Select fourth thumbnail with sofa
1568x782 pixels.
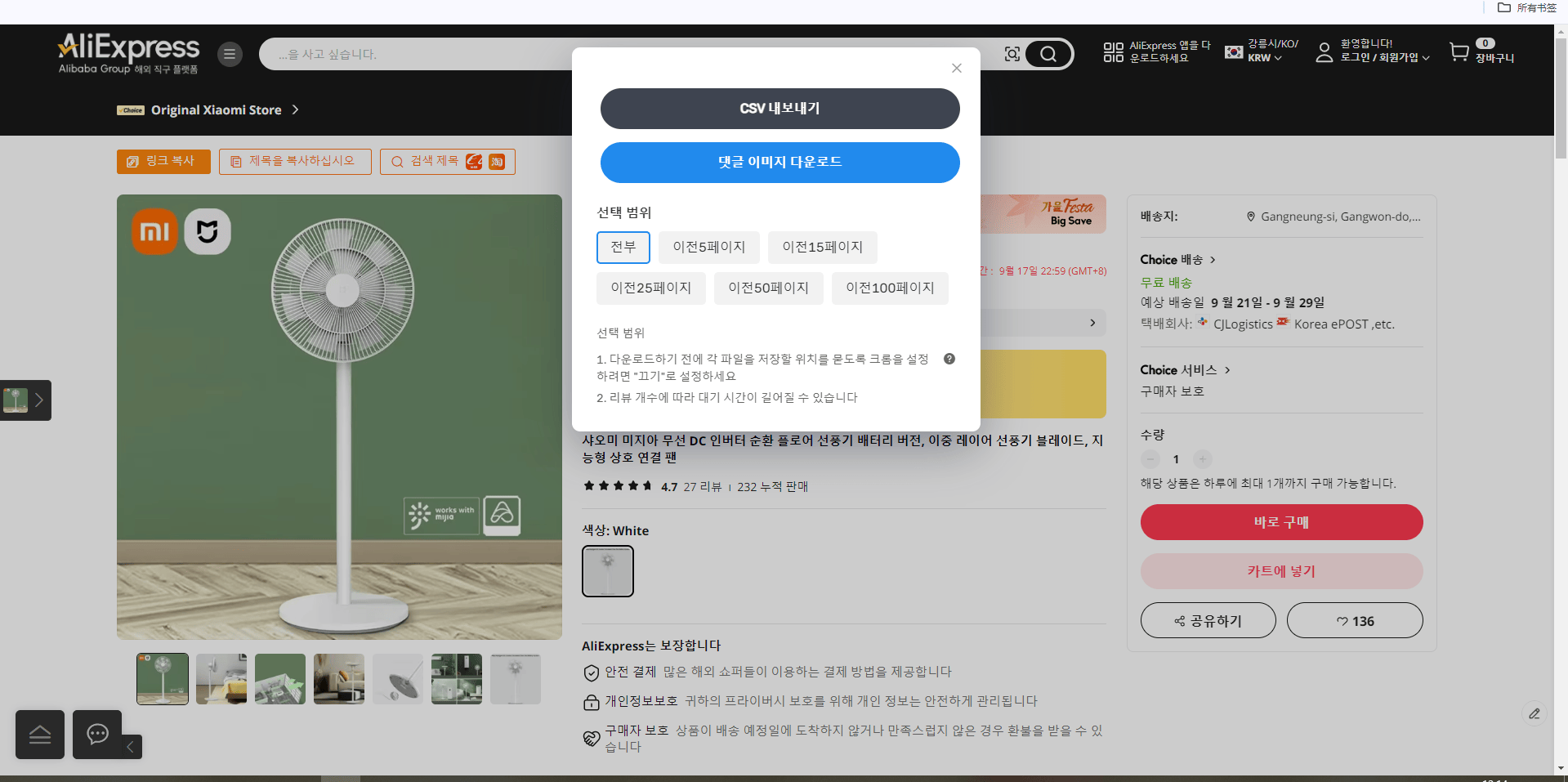click(339, 679)
